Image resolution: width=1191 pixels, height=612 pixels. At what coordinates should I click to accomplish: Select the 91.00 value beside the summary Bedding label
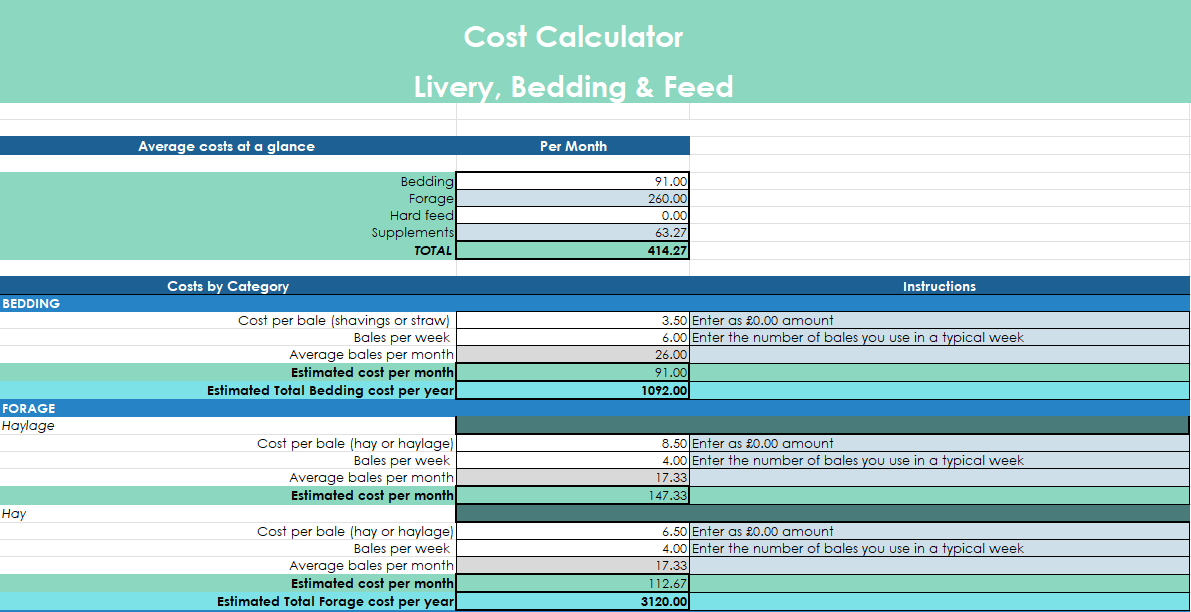coord(573,181)
